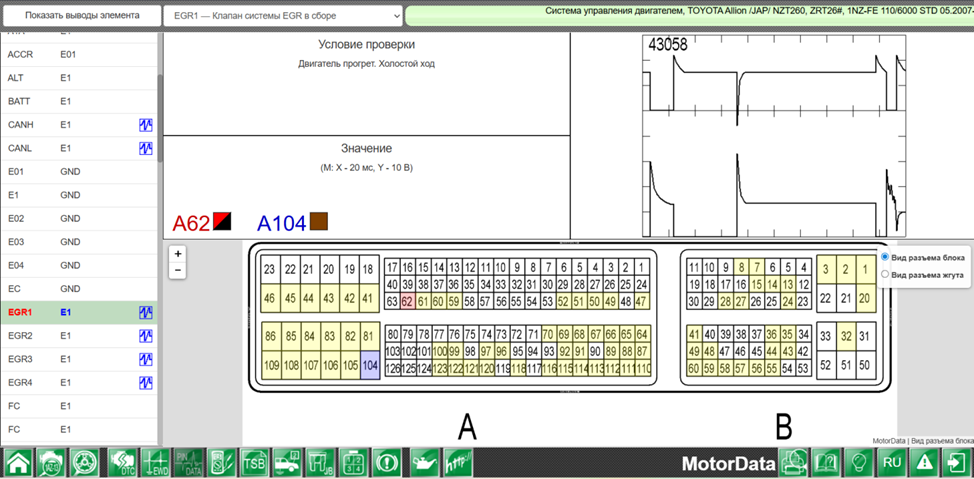This screenshot has width=974, height=479.
Task: Click pin 86 in connector A
Action: pos(270,337)
